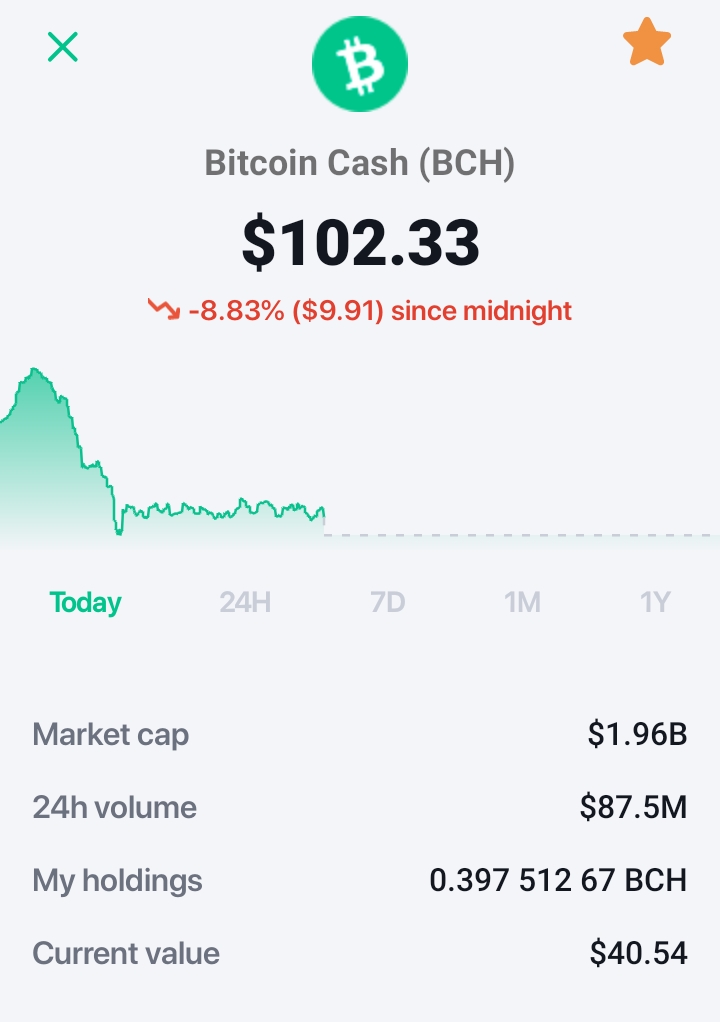Show the 1Y price chart
The height and width of the screenshot is (1022, 720).
tap(655, 602)
